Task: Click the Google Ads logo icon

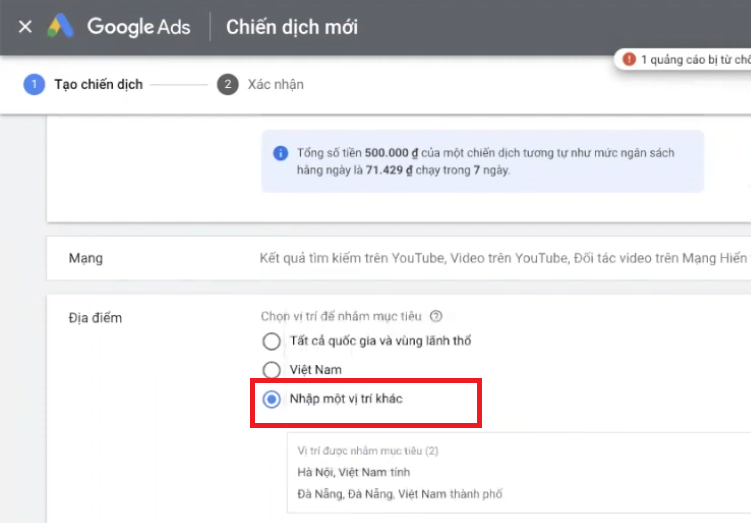Action: click(x=62, y=27)
